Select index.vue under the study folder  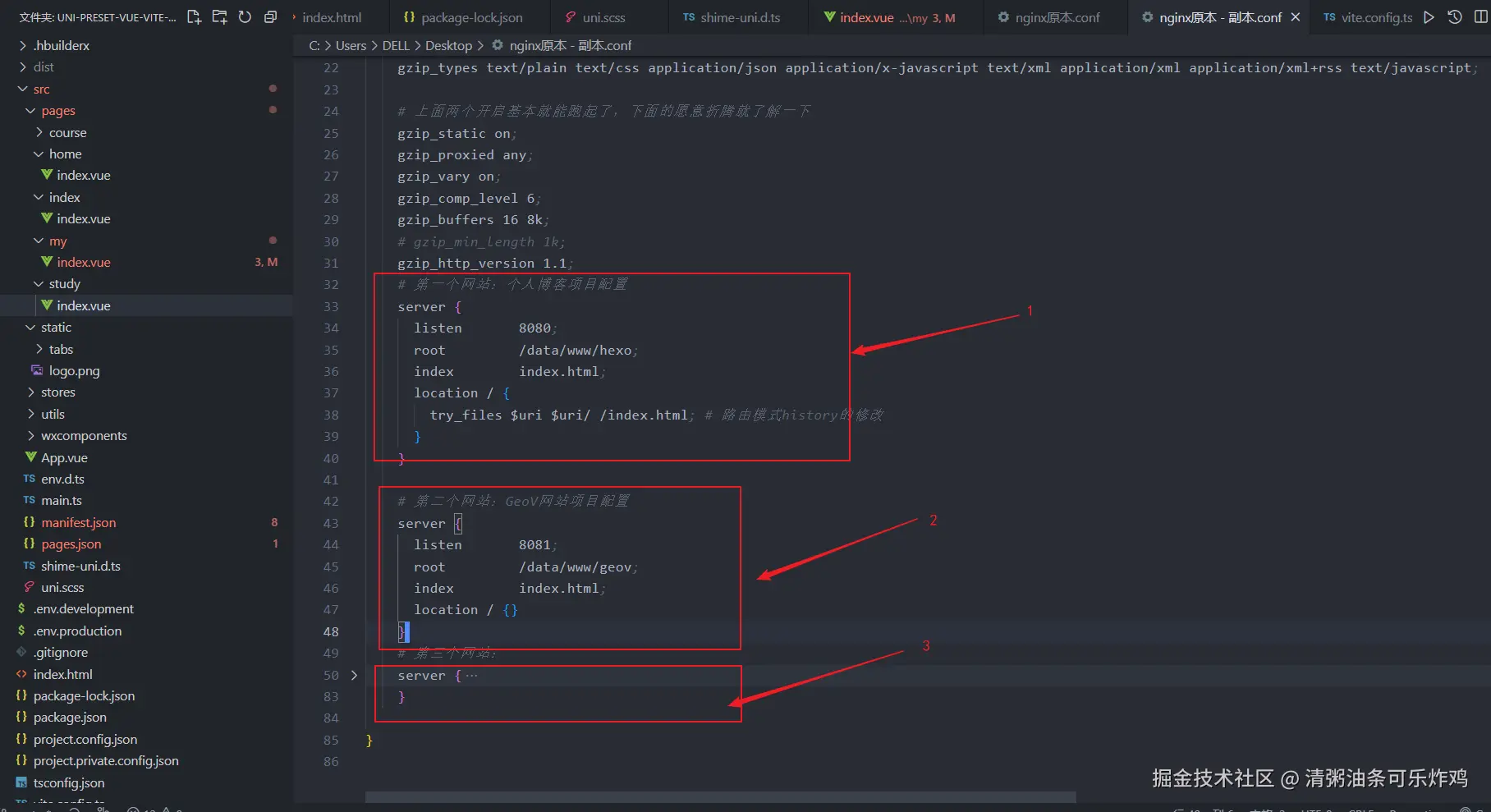(x=83, y=305)
